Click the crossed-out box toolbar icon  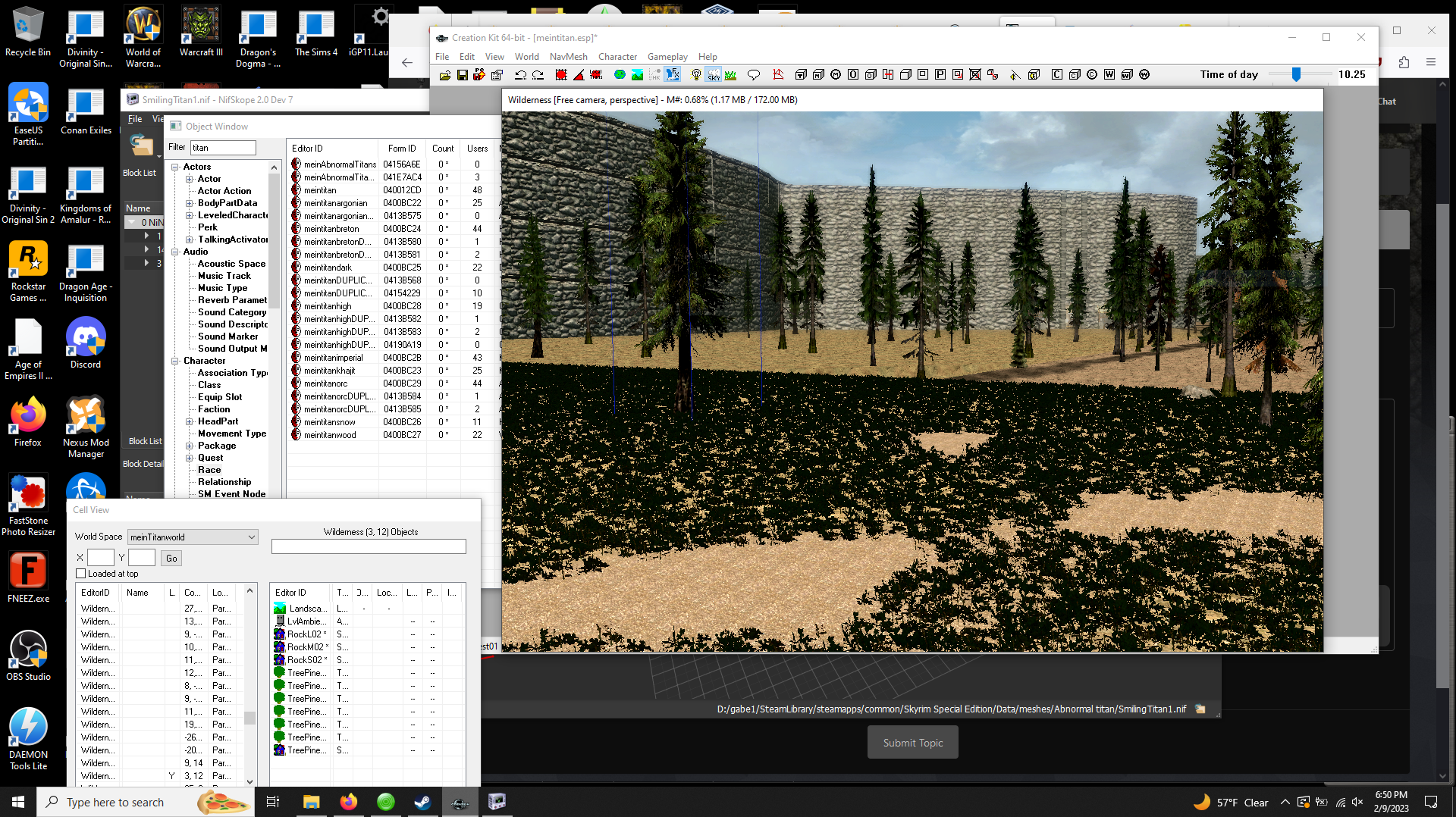pos(975,75)
